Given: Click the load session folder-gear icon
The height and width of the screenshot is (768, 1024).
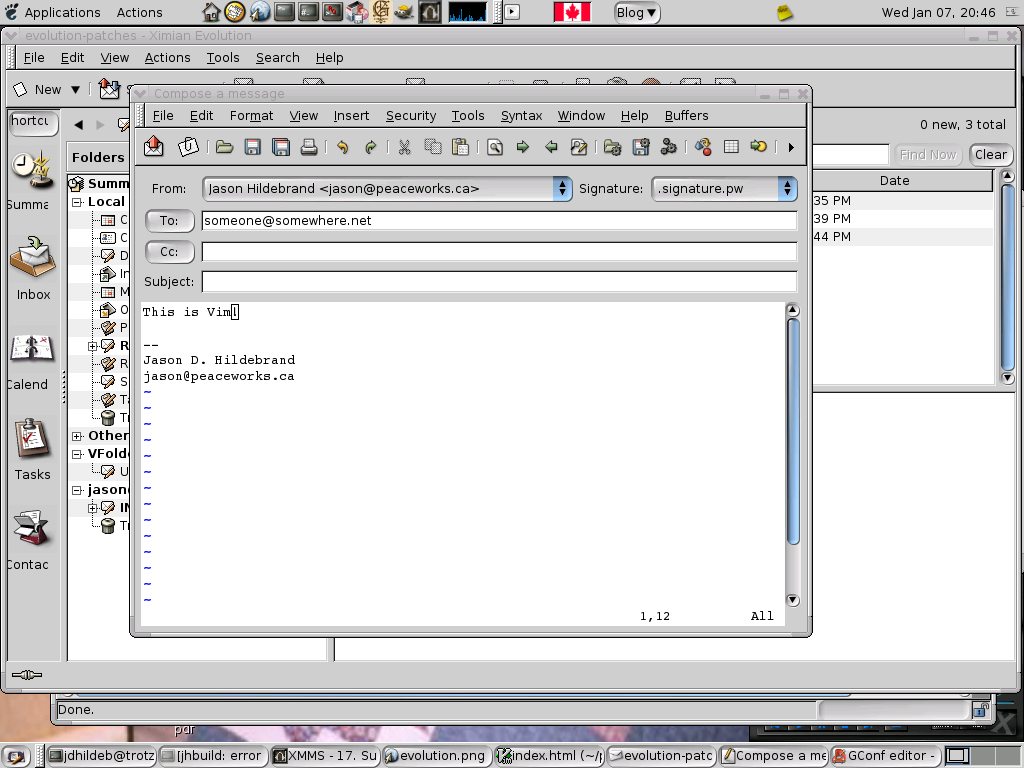Looking at the screenshot, I should [x=613, y=147].
